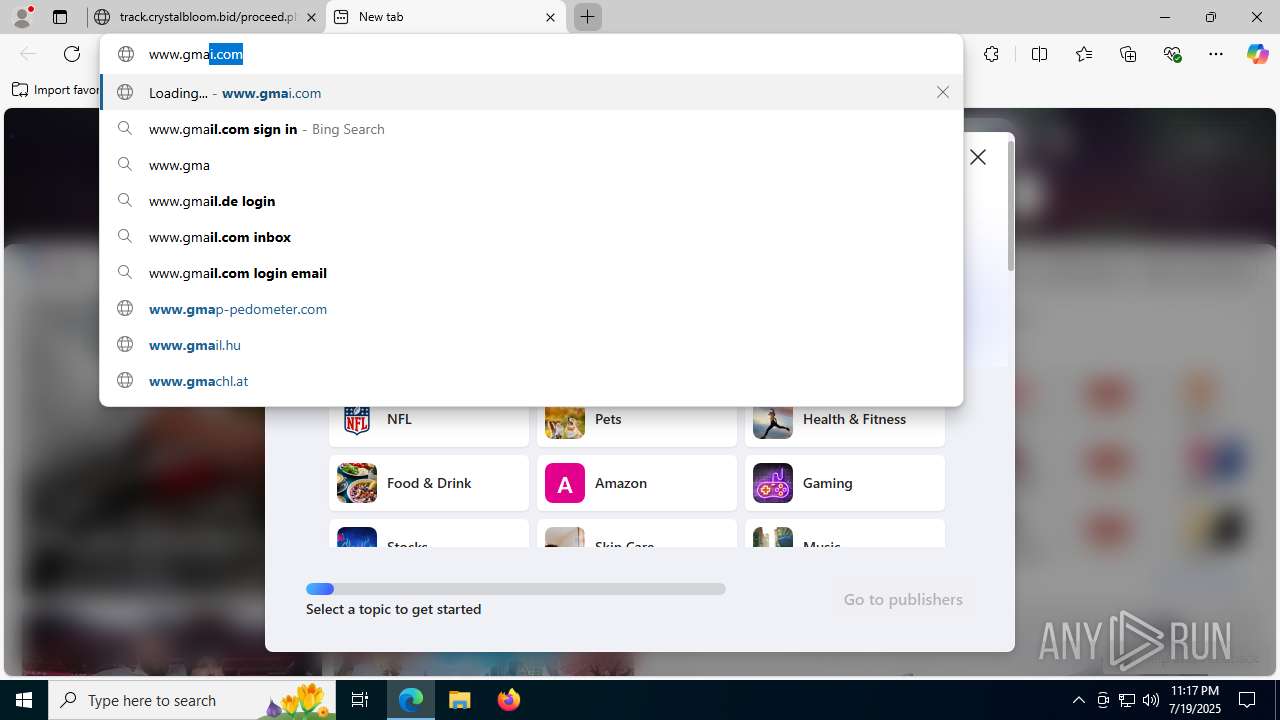1280x720 pixels.
Task: Open a new browser tab with plus button
Action: pos(588,17)
